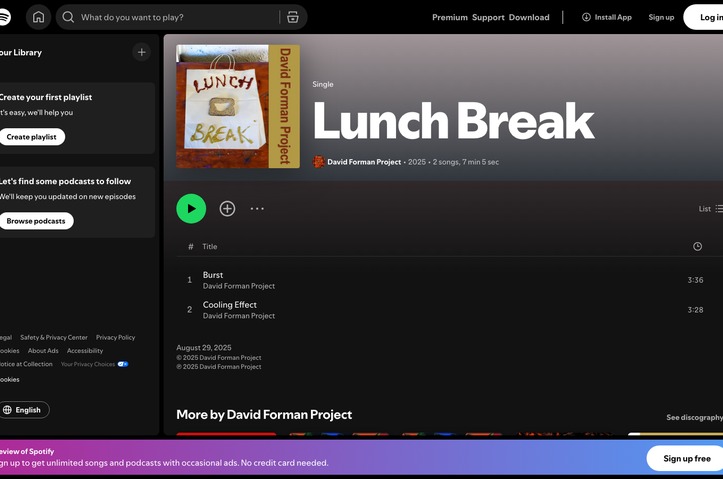Image resolution: width=723 pixels, height=479 pixels.
Task: Click the Title column header
Action: pyautogui.click(x=209, y=247)
